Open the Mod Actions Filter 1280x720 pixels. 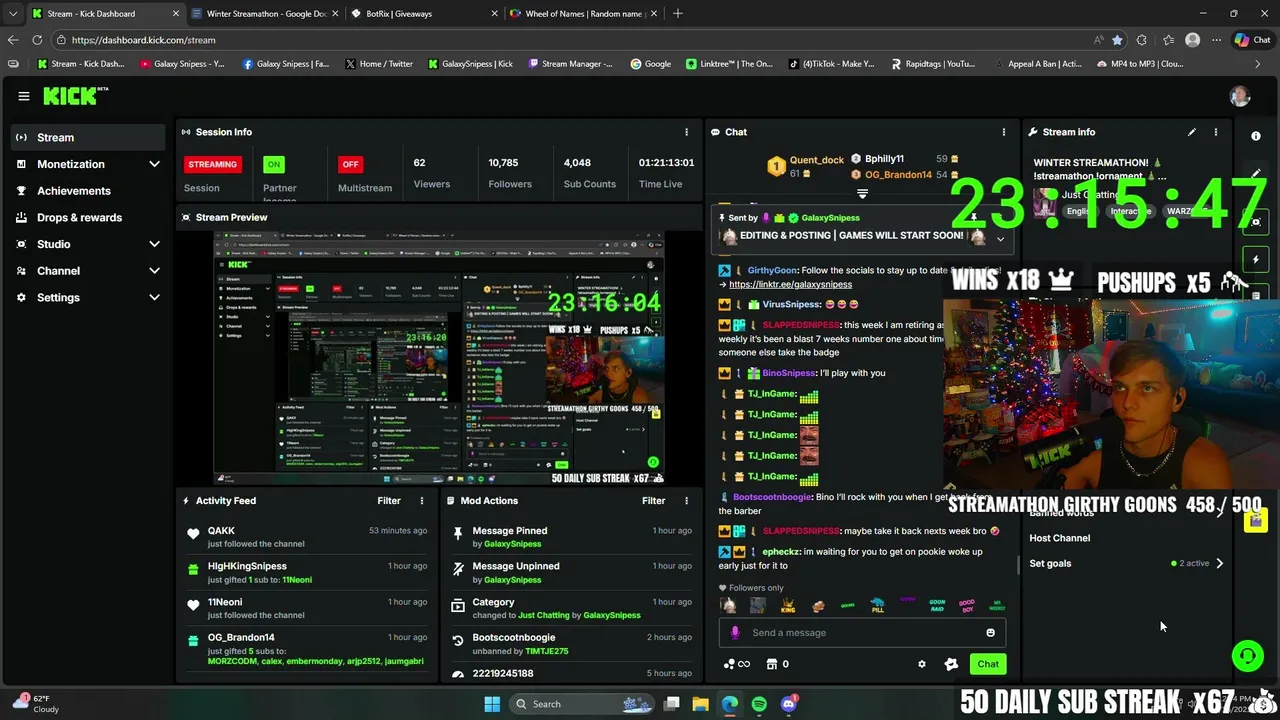653,501
